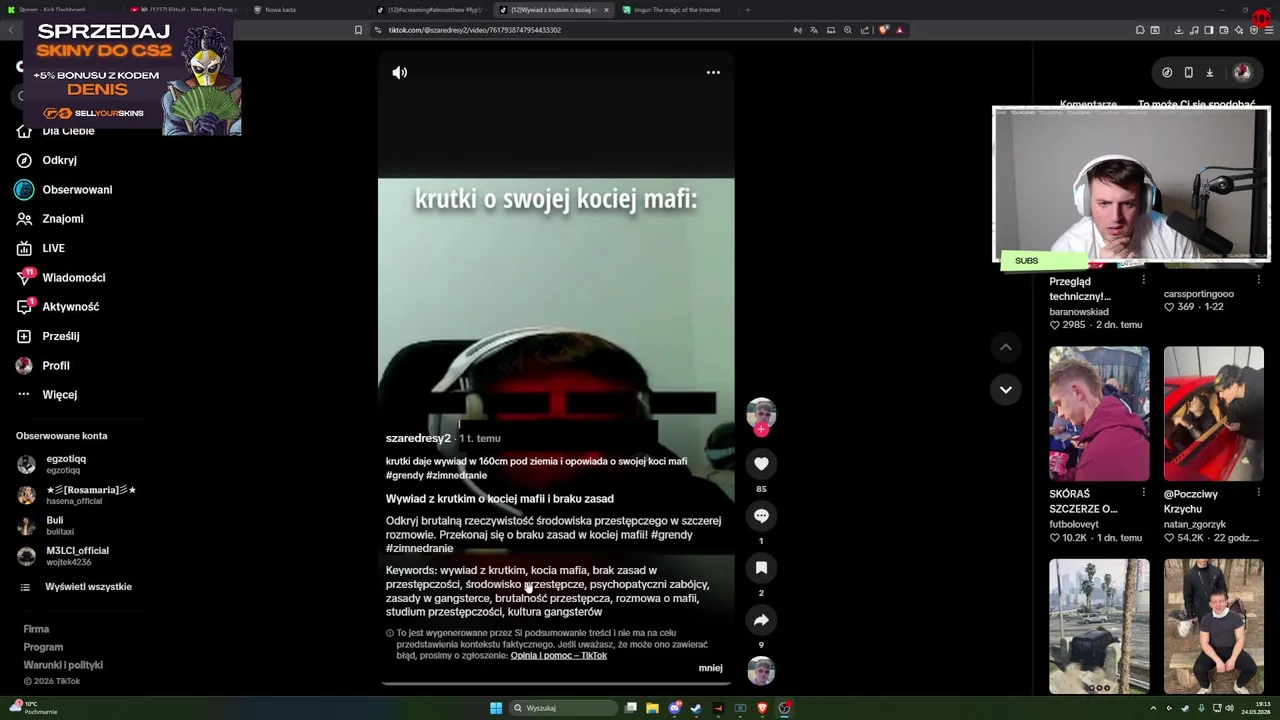Open the Brave Shields lion icon

[x=883, y=30]
